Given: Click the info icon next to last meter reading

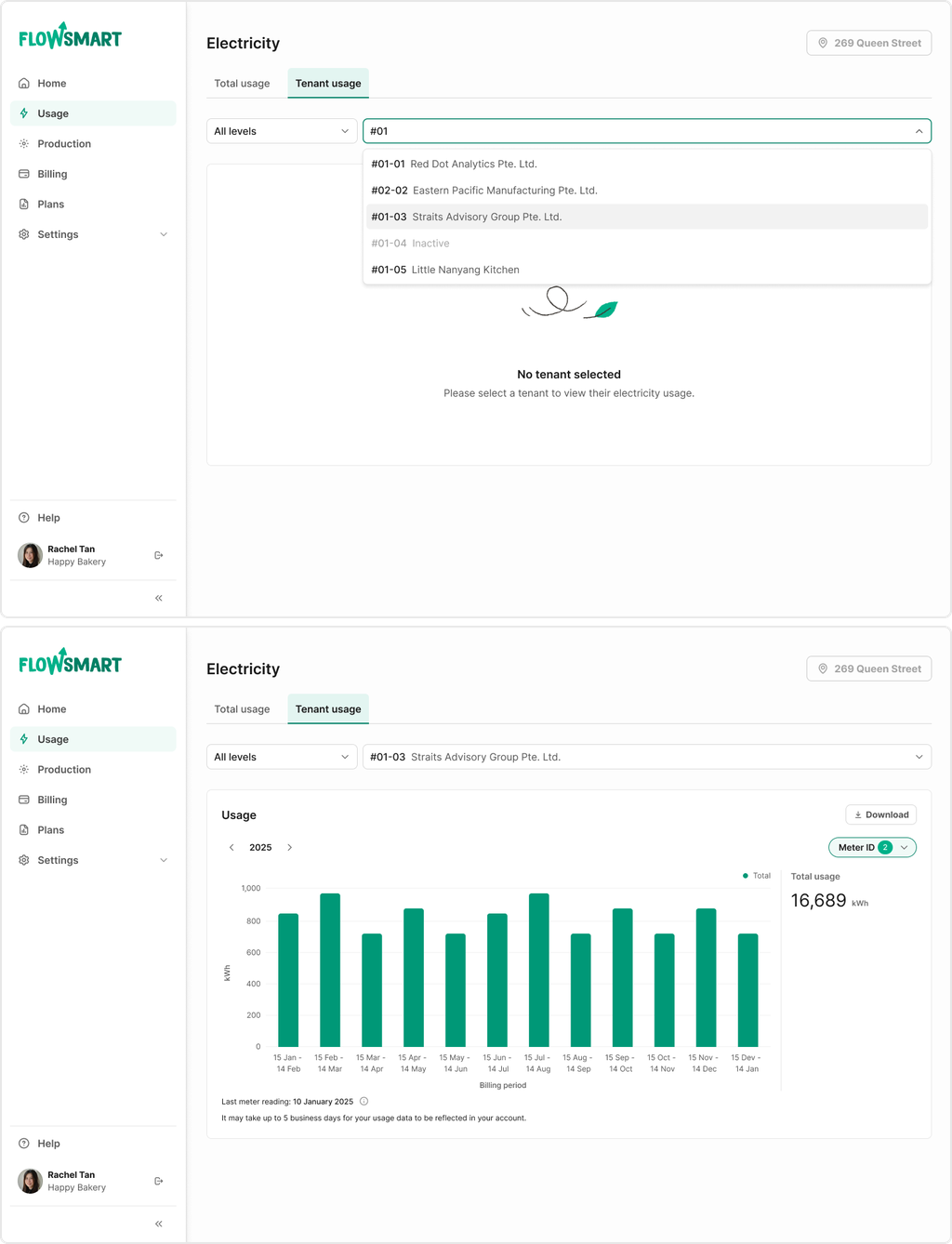Looking at the screenshot, I should [x=364, y=1101].
